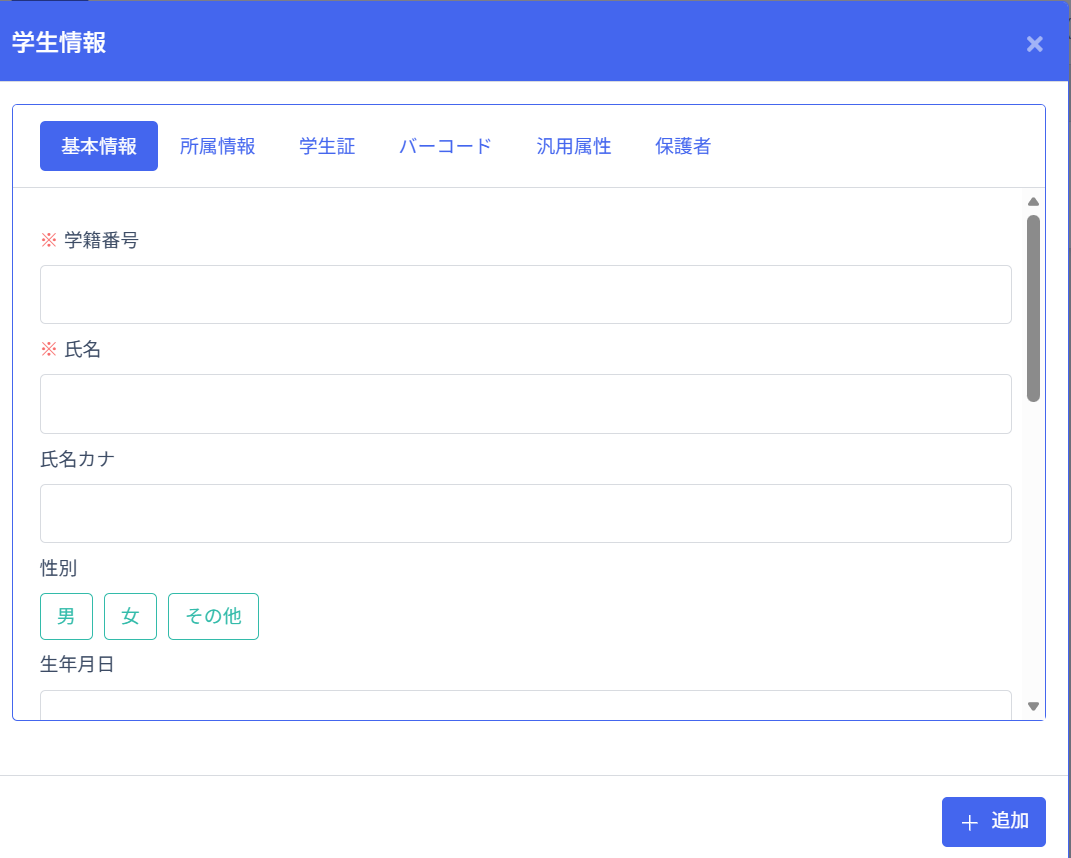Close the 学生情報 dialog

point(1034,44)
